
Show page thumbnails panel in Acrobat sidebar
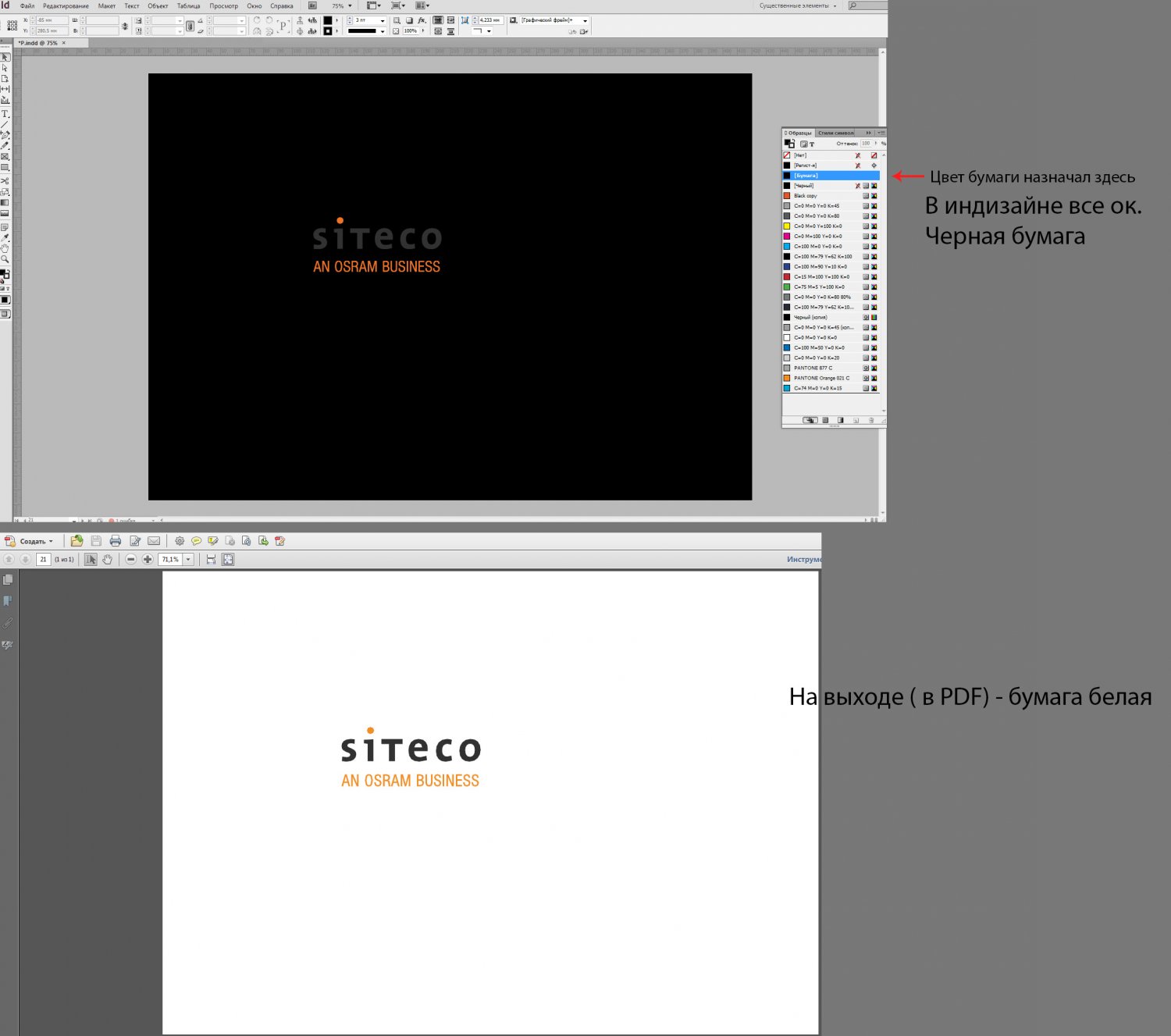8,580
